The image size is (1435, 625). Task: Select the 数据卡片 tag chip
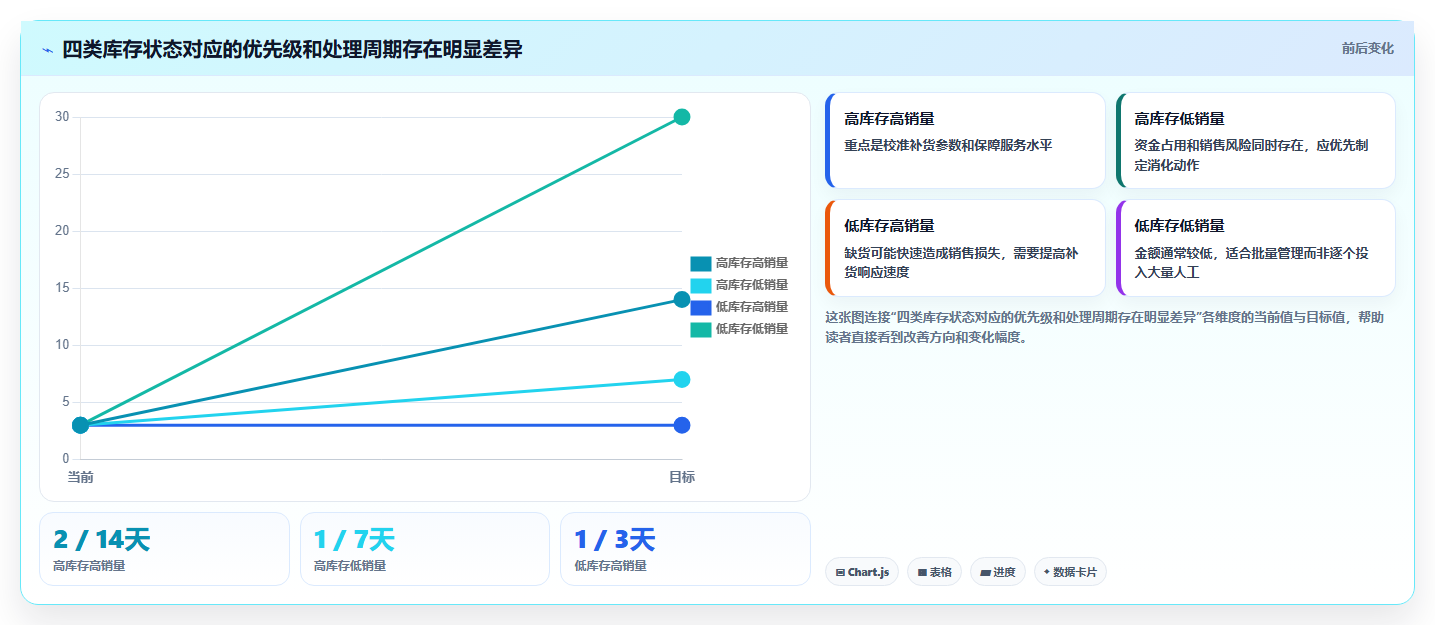[x=1070, y=572]
